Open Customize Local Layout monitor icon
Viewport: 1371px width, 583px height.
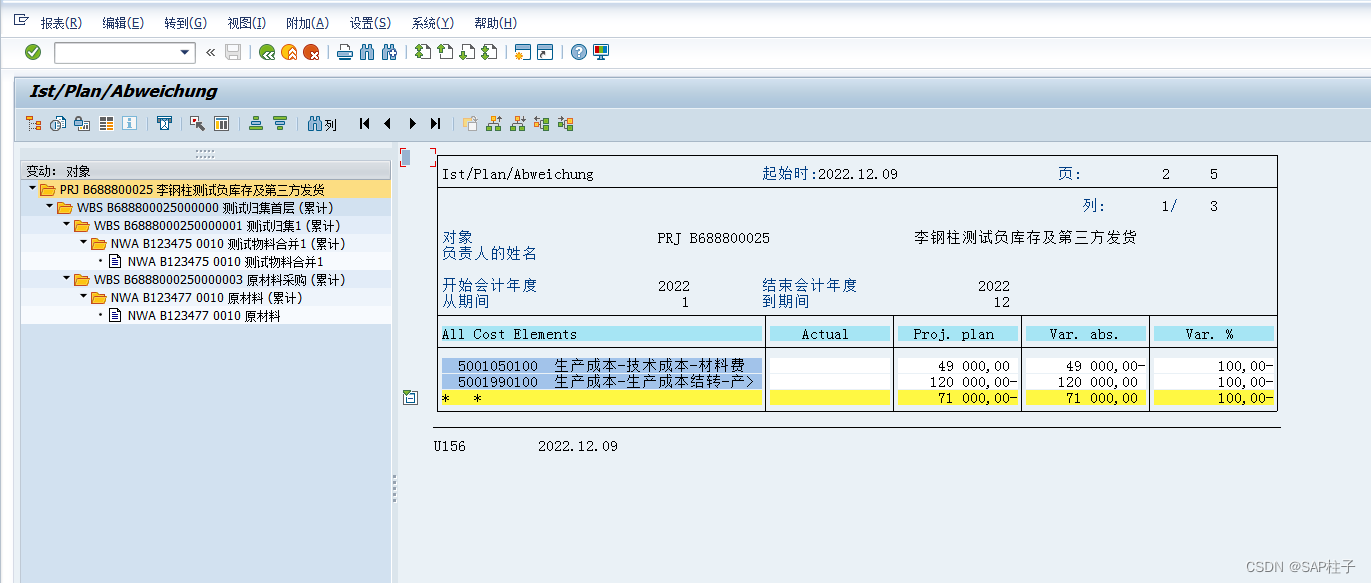coord(600,52)
